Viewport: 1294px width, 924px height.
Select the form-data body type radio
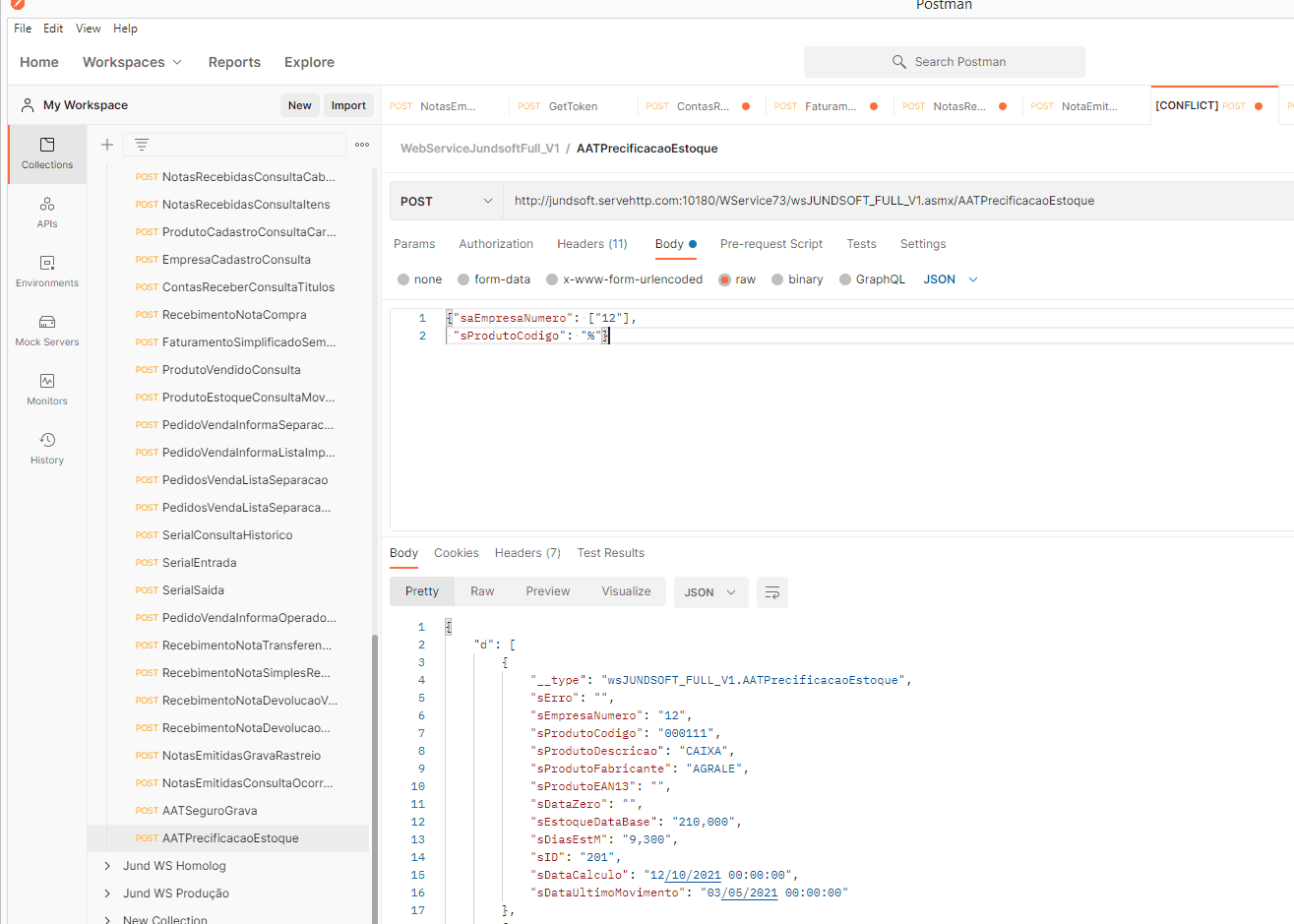[463, 279]
